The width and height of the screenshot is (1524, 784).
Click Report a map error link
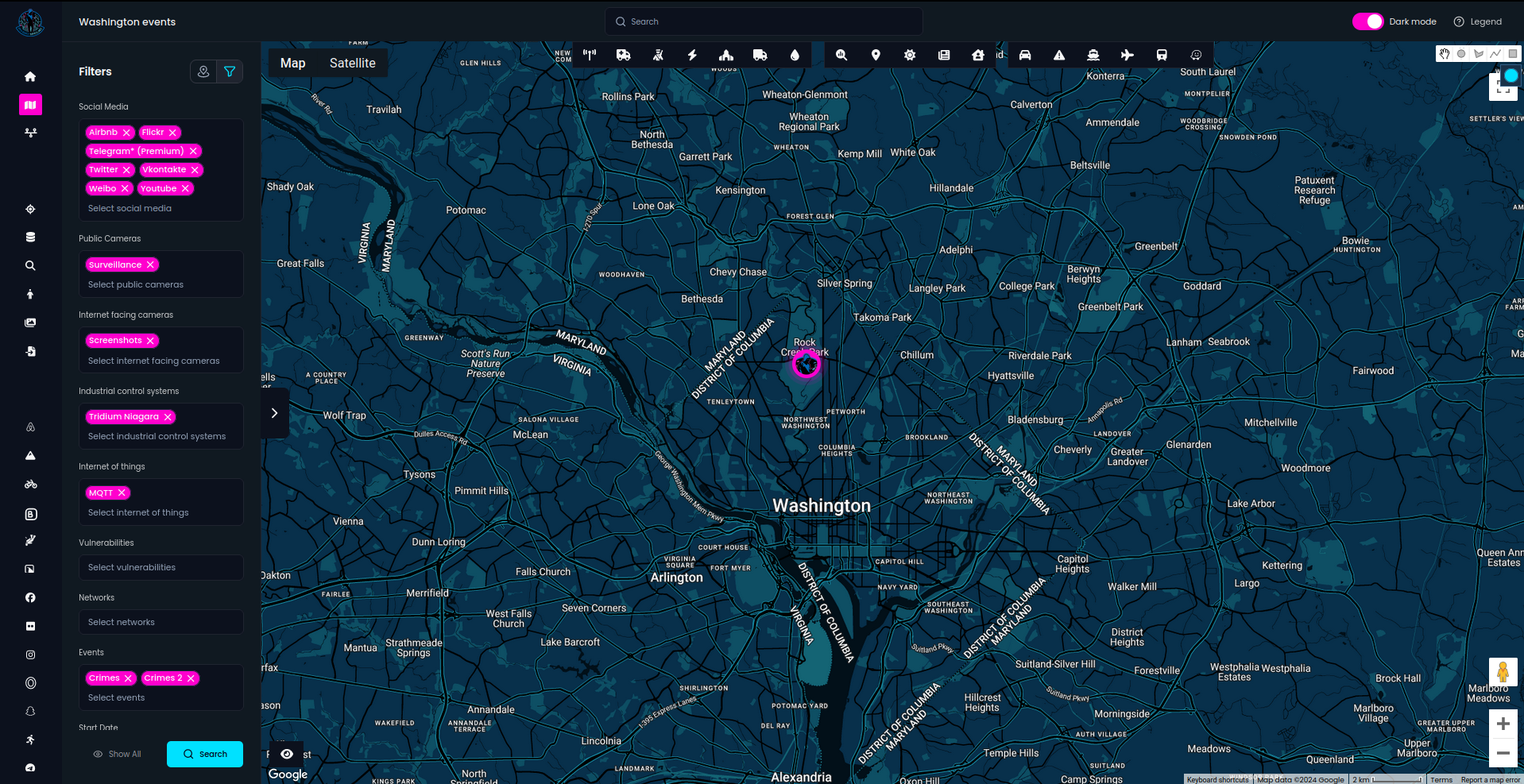click(1490, 780)
